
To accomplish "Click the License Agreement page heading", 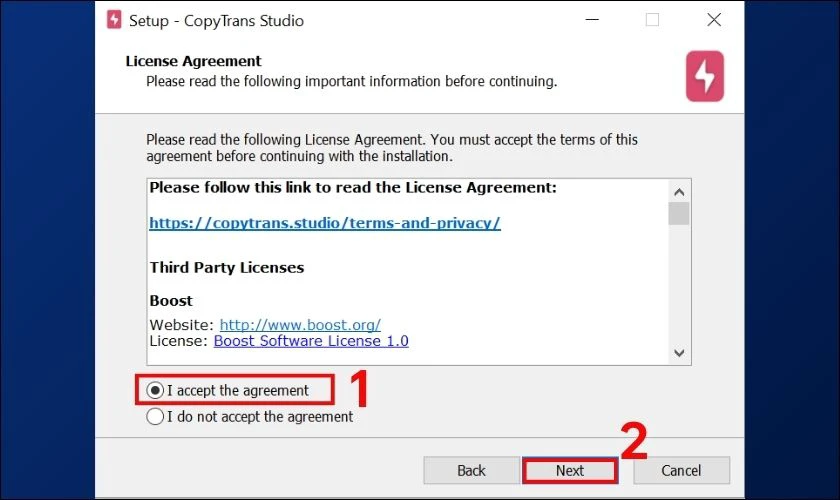I will tap(193, 61).
